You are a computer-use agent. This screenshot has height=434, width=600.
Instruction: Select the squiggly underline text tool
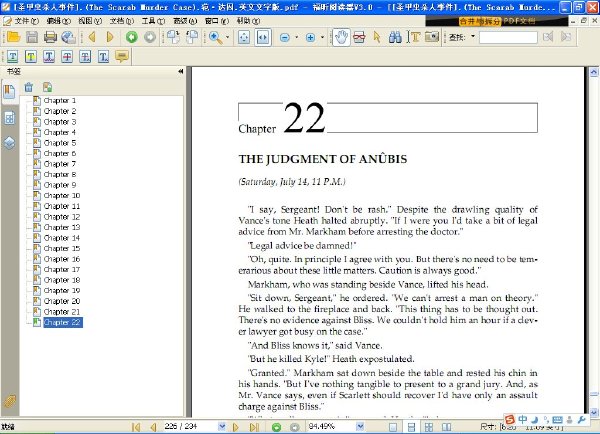click(49, 57)
